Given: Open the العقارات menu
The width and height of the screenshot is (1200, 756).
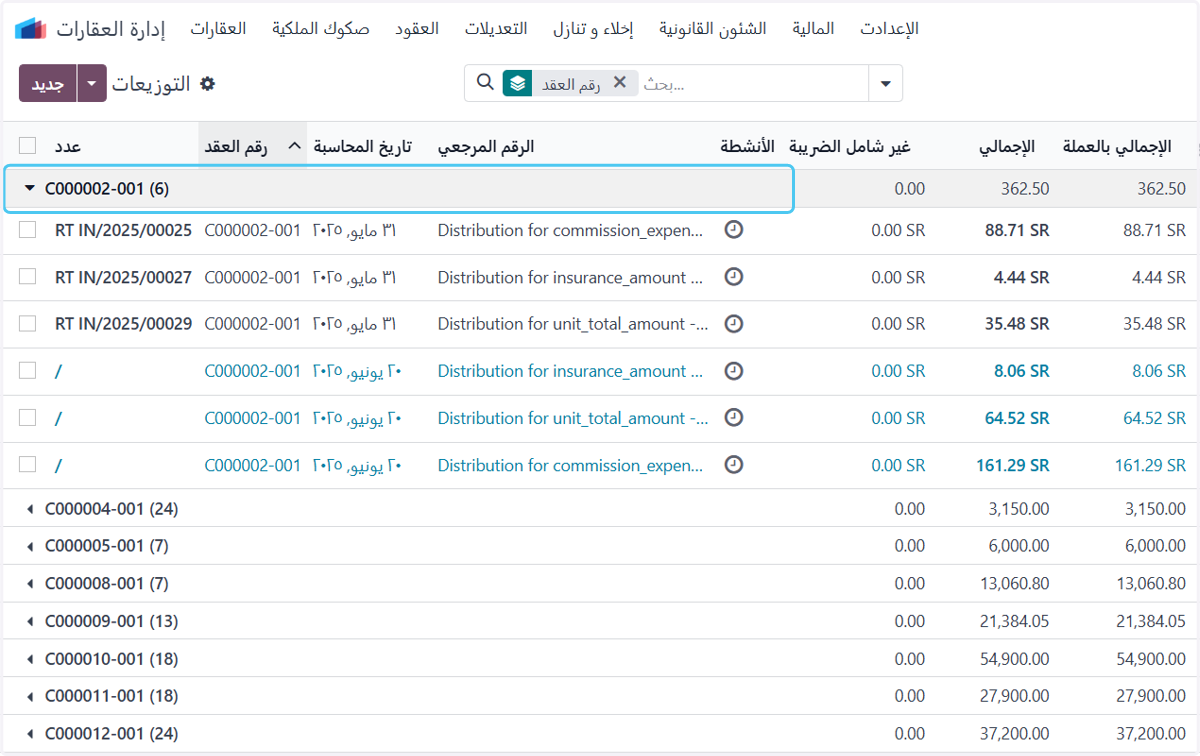Looking at the screenshot, I should 218,28.
